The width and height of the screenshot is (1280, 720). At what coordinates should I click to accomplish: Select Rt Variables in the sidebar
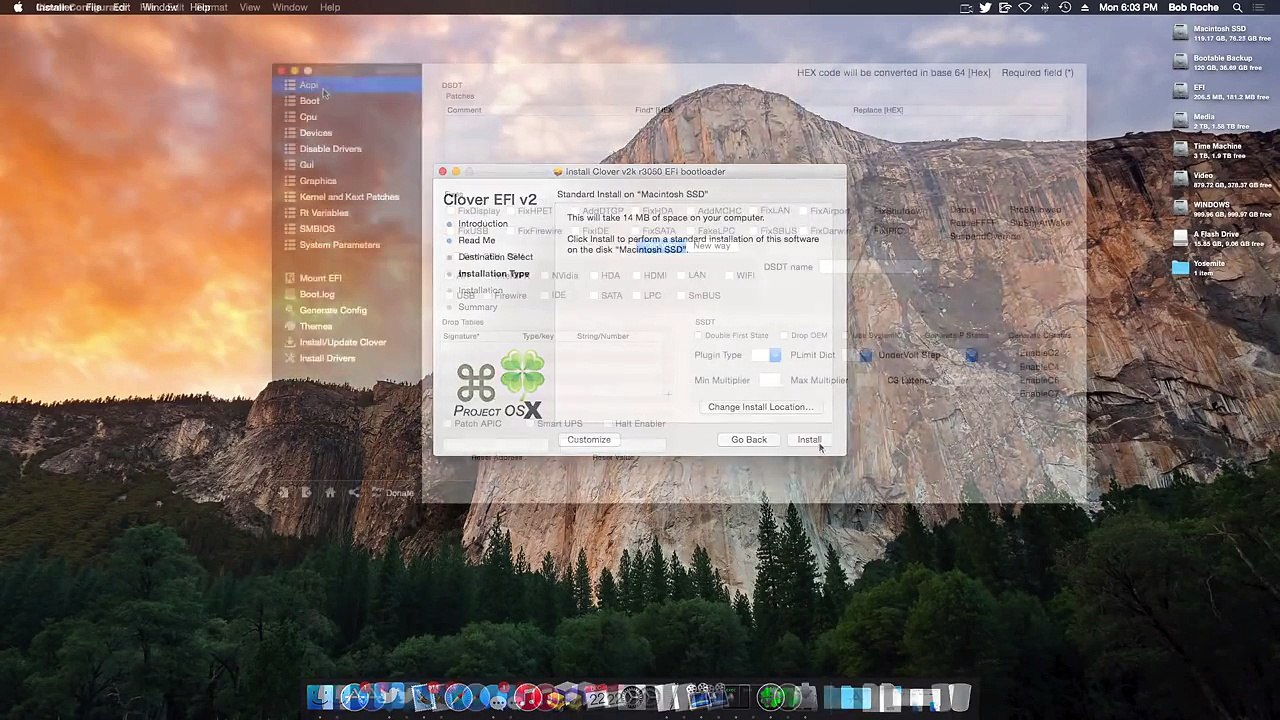pos(323,213)
